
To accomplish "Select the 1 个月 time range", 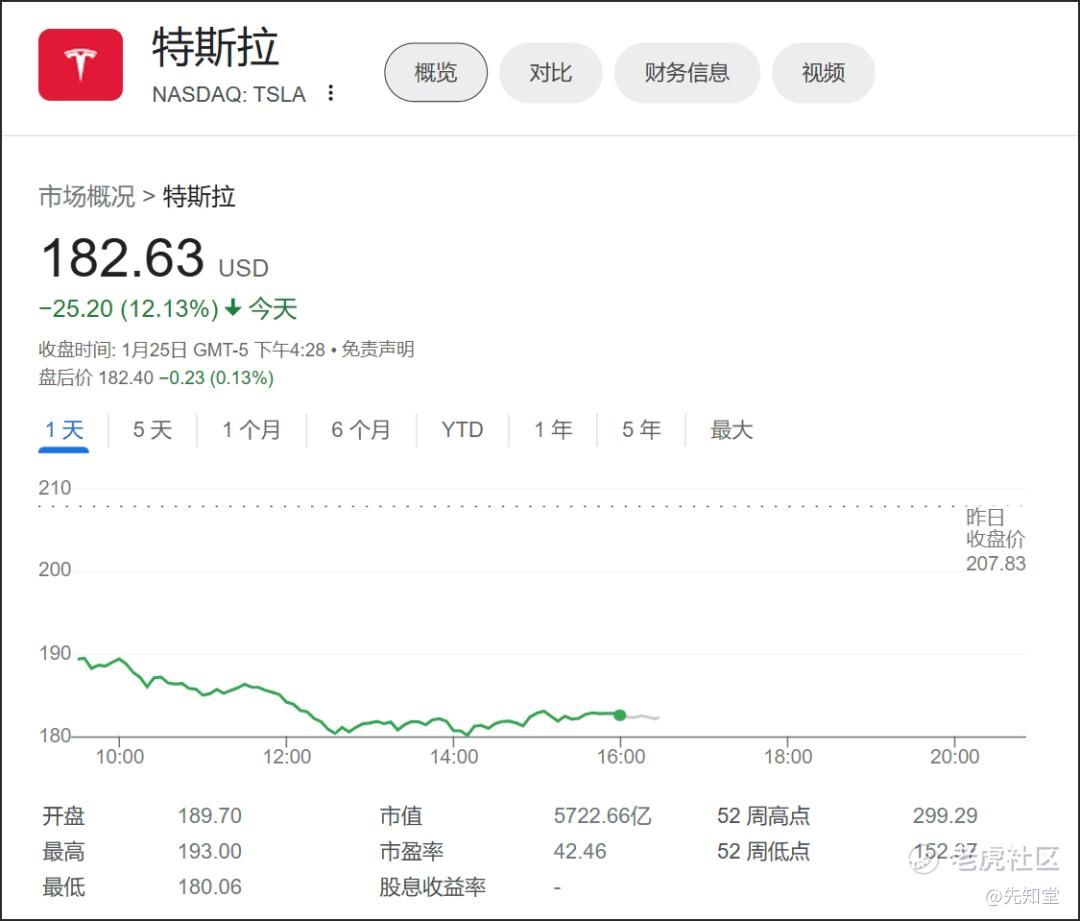I will click(x=251, y=430).
